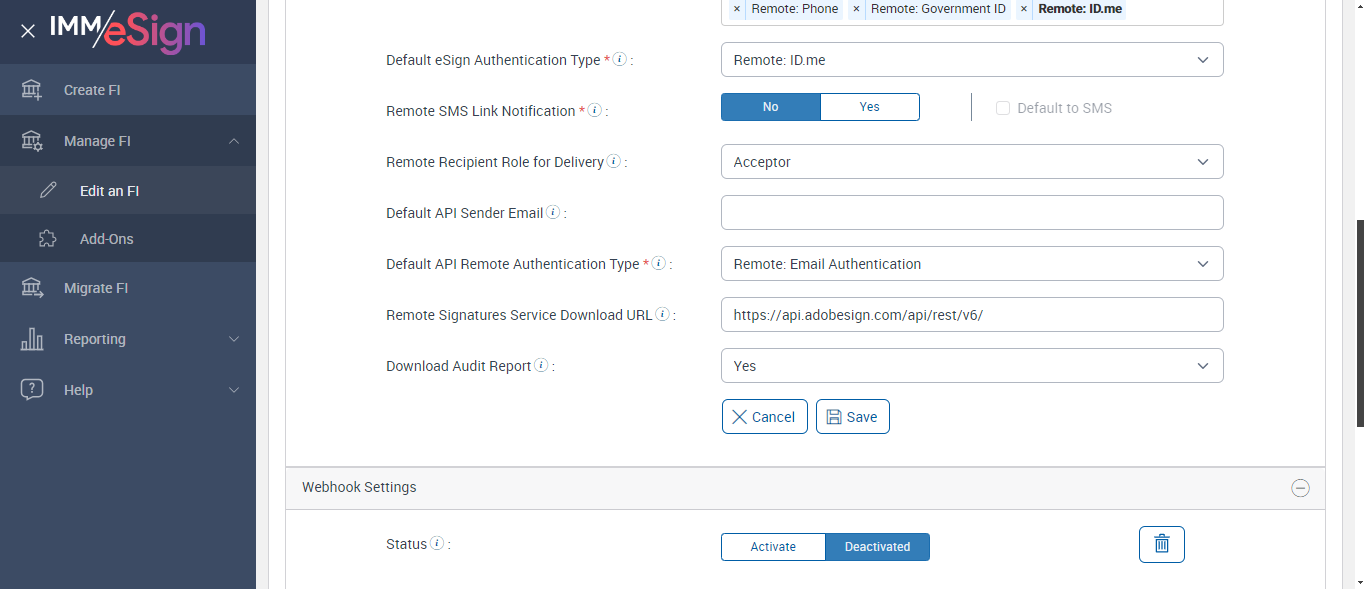Screen dimensions: 1366x589
Task: Click info icon beside Default eSign Authentication Type
Action: [x=620, y=60]
